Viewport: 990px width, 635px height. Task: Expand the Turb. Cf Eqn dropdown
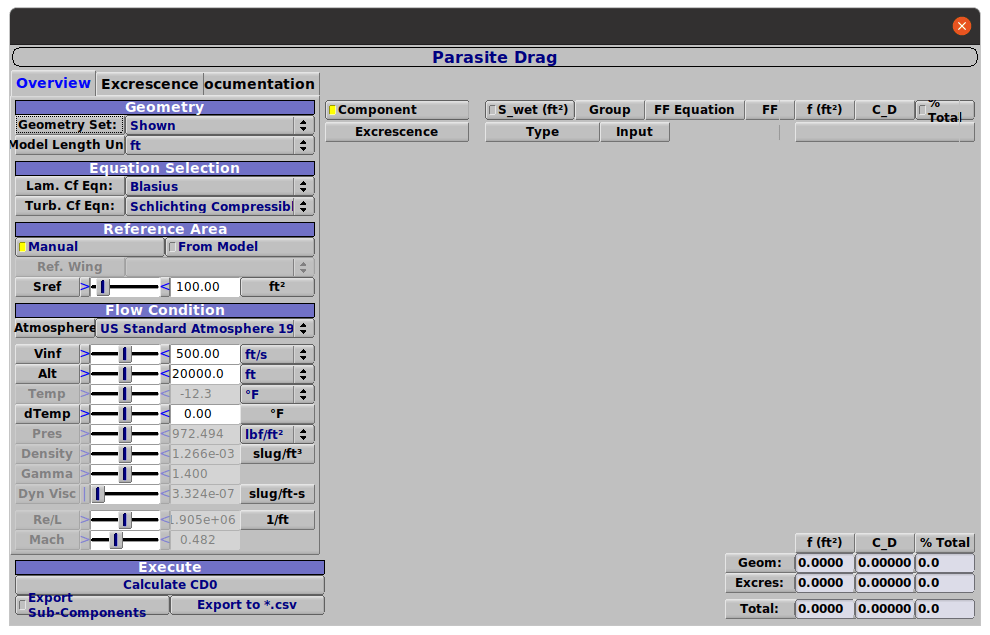click(219, 207)
